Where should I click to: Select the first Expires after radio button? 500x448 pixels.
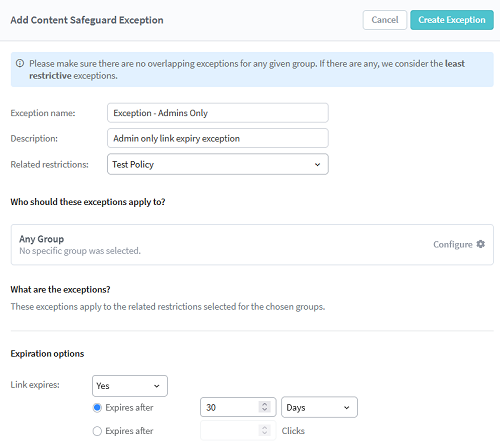97,408
